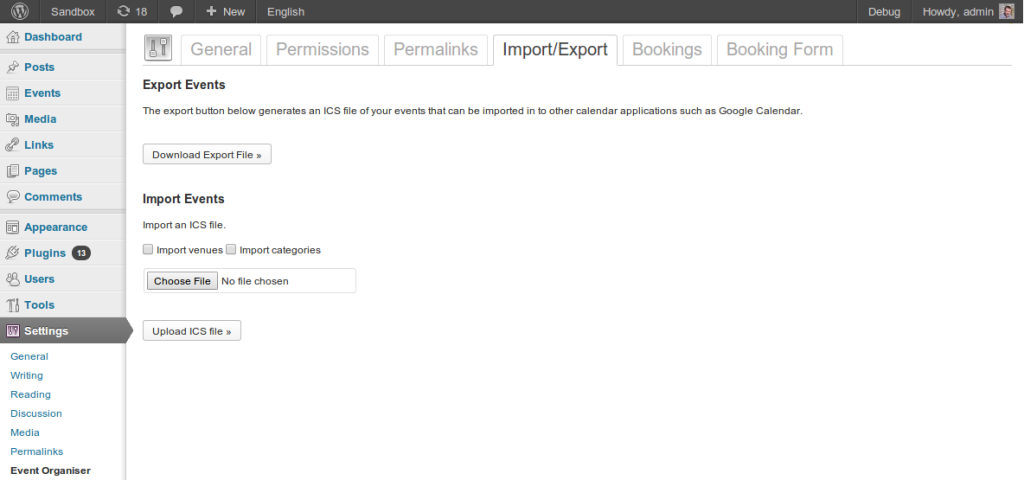Click the Tools sidebar icon
The image size is (1024, 480).
tap(12, 305)
